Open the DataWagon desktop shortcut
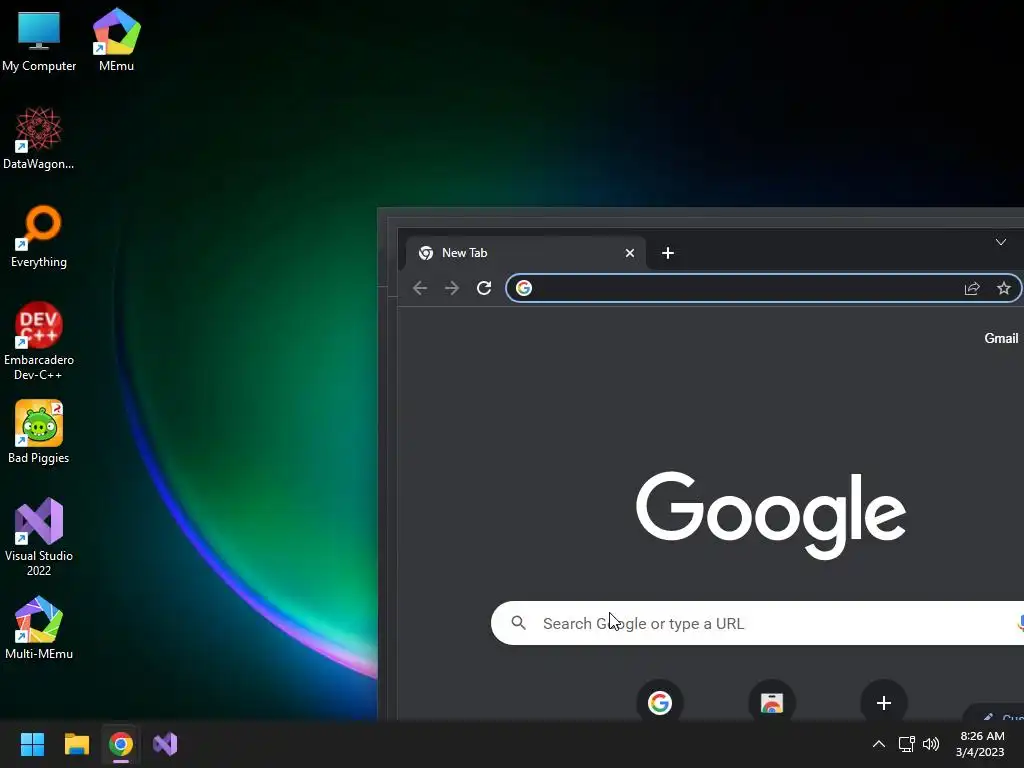The image size is (1024, 768). [x=39, y=138]
